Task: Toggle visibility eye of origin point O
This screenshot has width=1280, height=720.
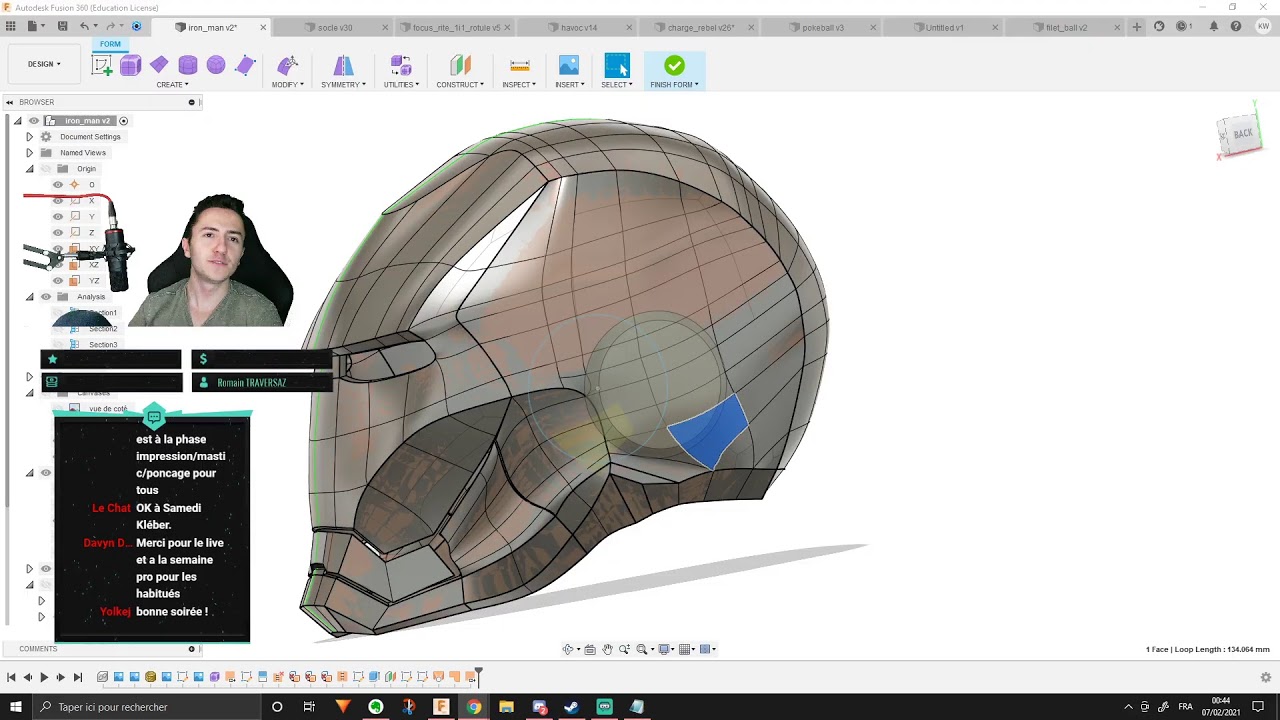Action: 58,185
